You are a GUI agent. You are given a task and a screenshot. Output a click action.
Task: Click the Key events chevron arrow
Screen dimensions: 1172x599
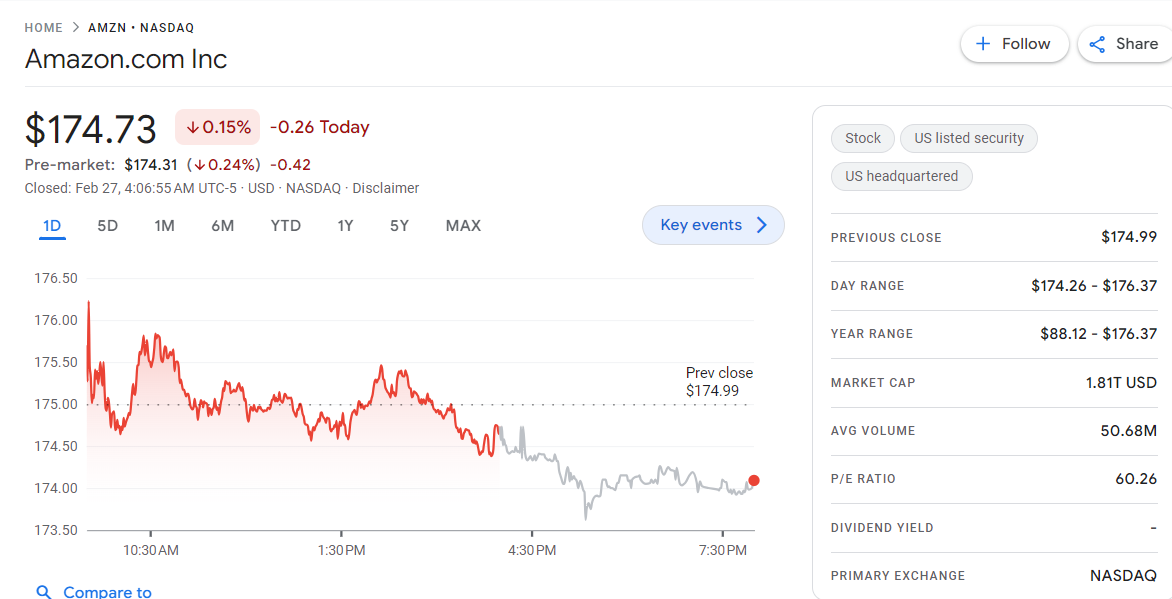click(762, 225)
